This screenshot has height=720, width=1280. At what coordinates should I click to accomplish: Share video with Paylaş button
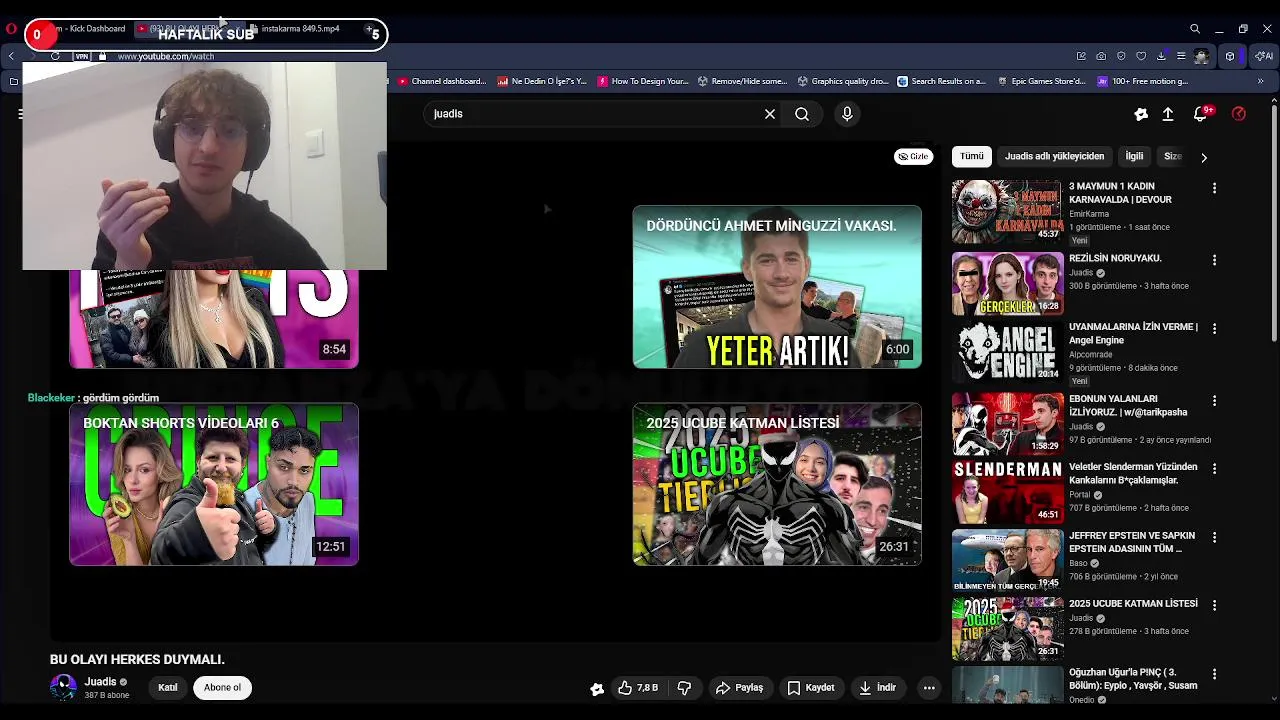[739, 688]
